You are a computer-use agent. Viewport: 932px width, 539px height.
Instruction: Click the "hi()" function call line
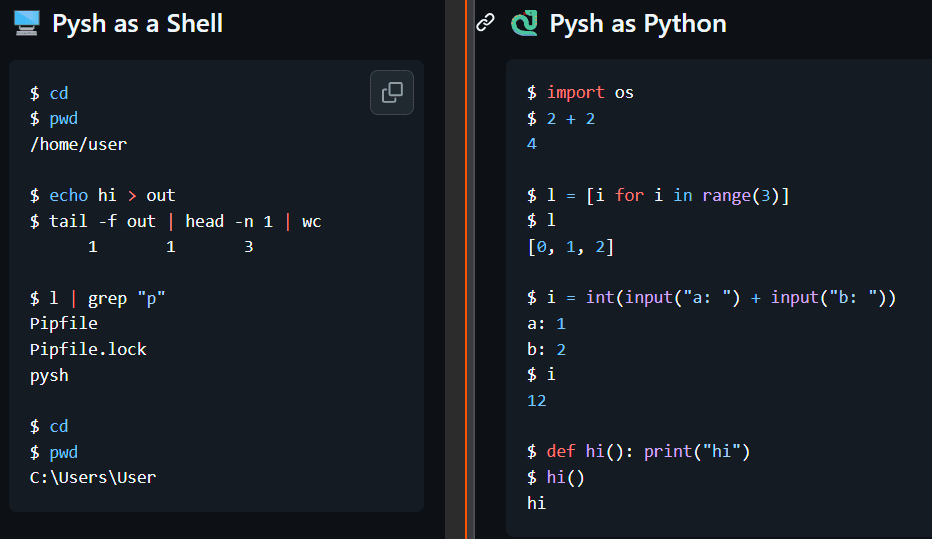[x=565, y=477]
